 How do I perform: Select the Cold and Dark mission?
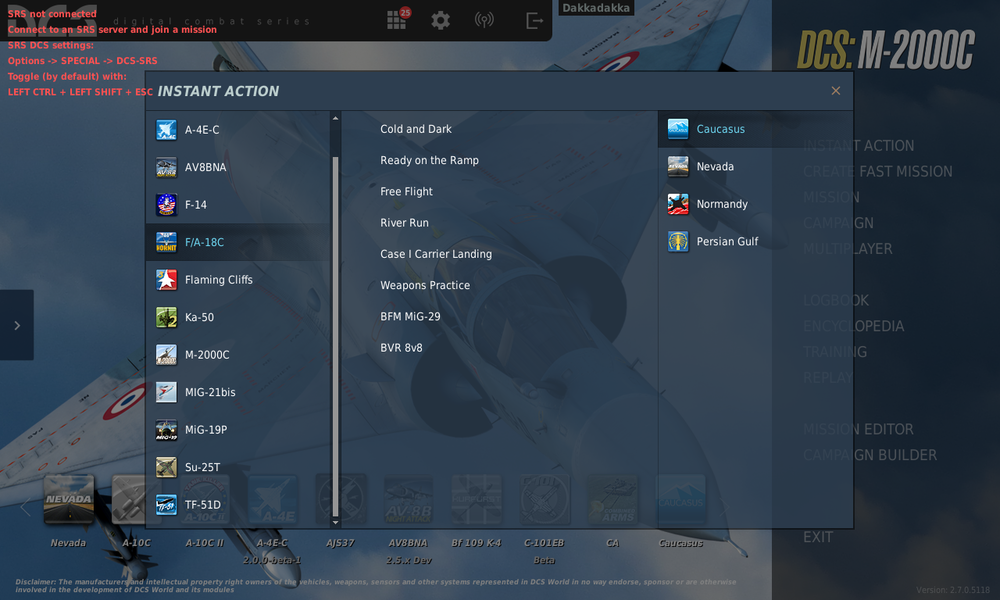click(x=416, y=129)
